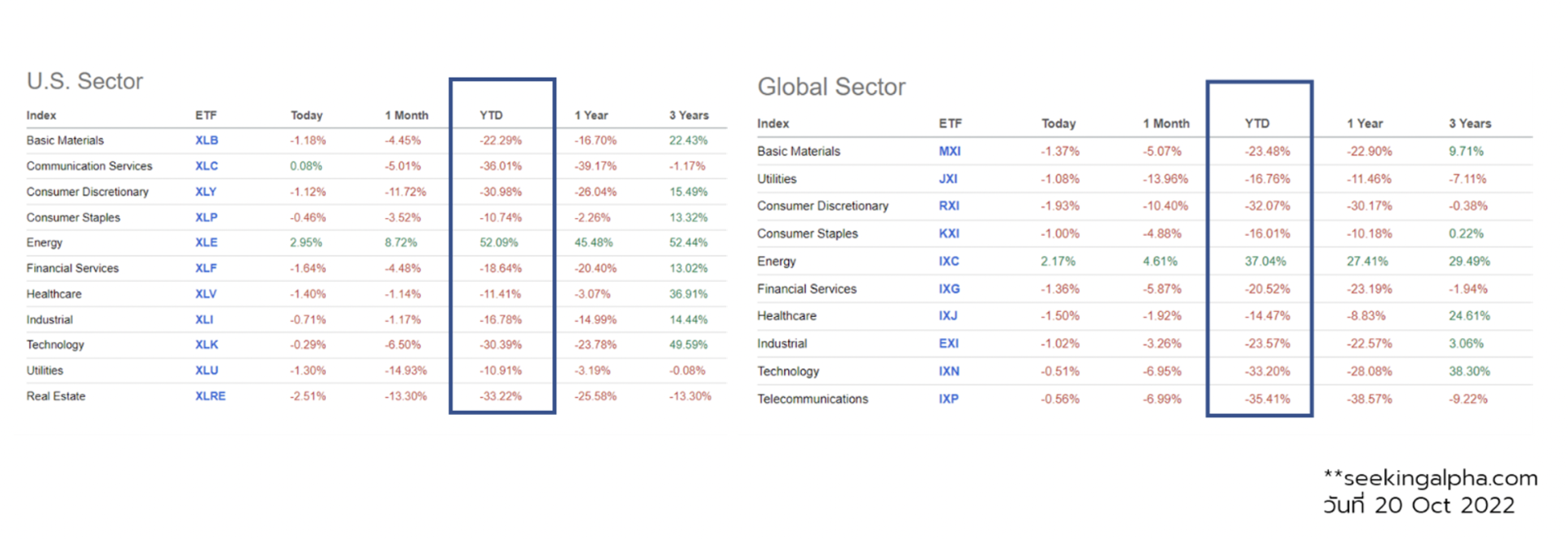Image resolution: width=1568 pixels, height=539 pixels.
Task: Click the seekingalpha.com source text
Action: tap(1440, 478)
